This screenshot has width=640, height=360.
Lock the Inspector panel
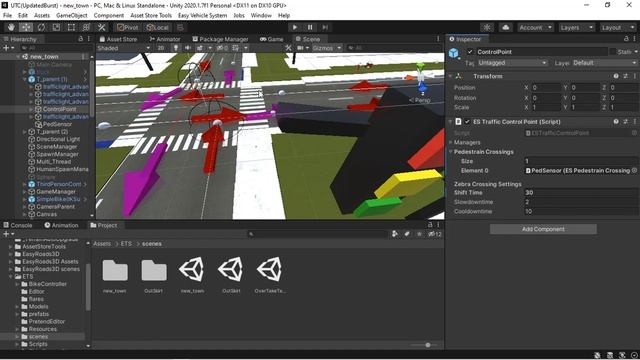click(x=626, y=39)
